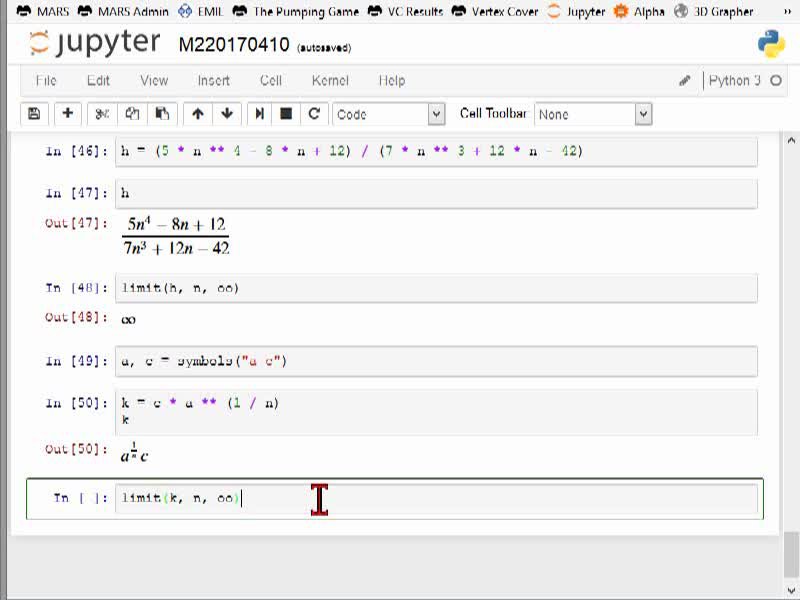Open the Edit menu
Screen dimensions: 800x600
pos(98,81)
